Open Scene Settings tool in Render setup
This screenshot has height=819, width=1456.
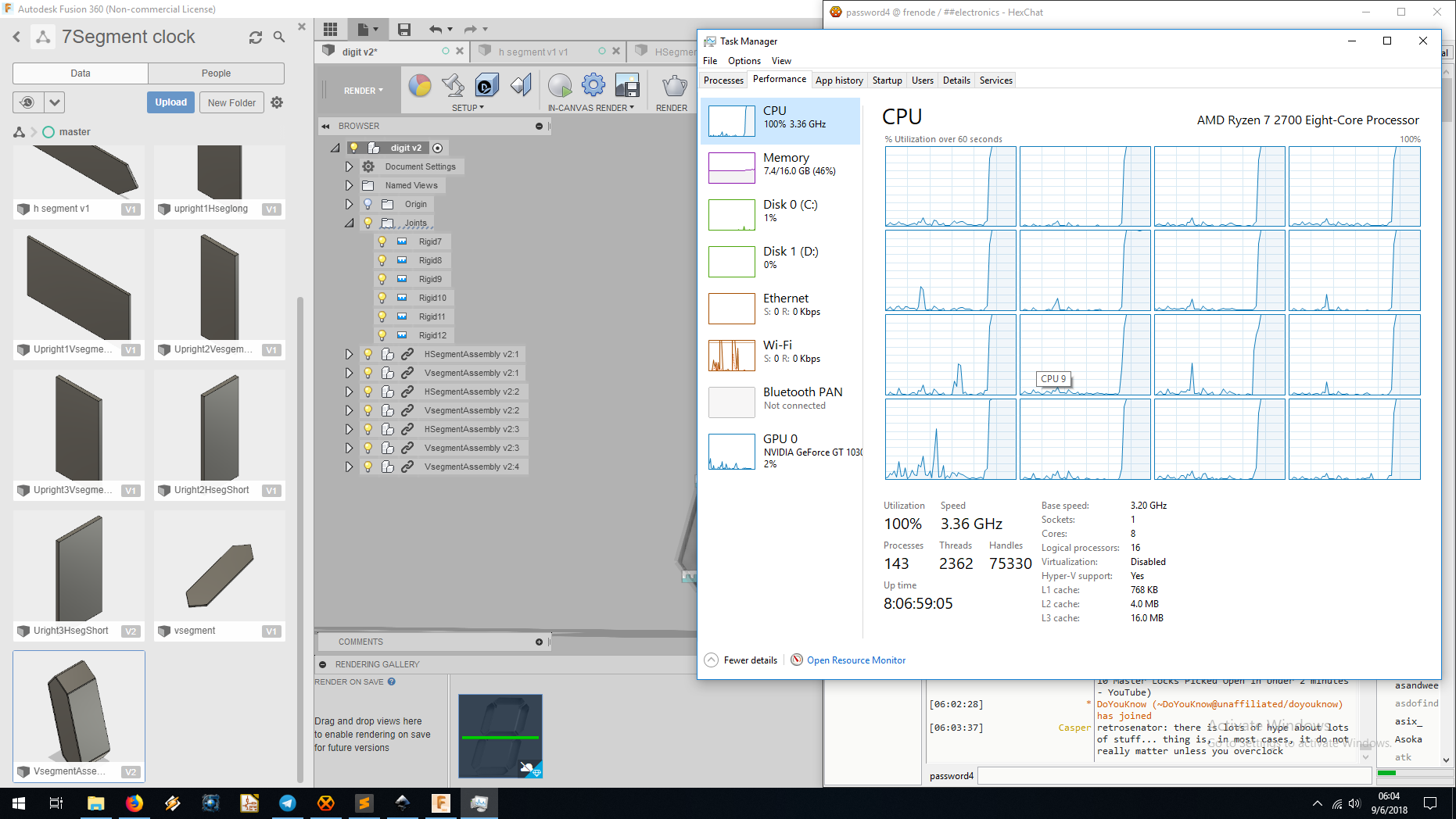coord(453,84)
